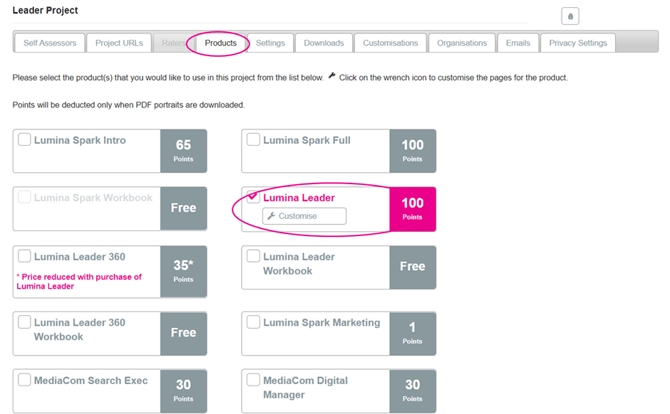Enable the Lumina Spark Intro checkbox
The width and height of the screenshot is (670, 414).
(25, 140)
